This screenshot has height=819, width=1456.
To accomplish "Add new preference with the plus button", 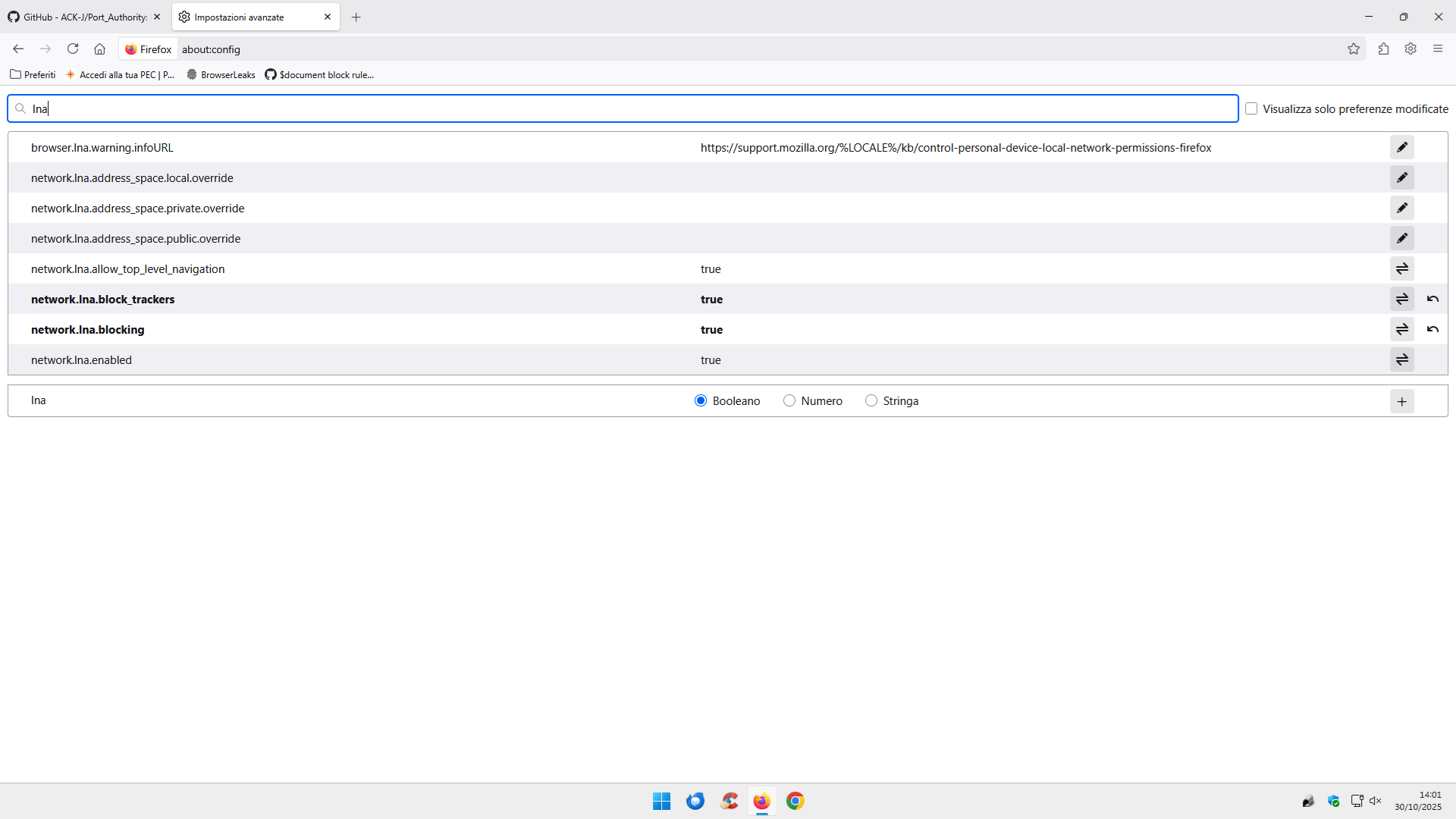I will (x=1401, y=401).
